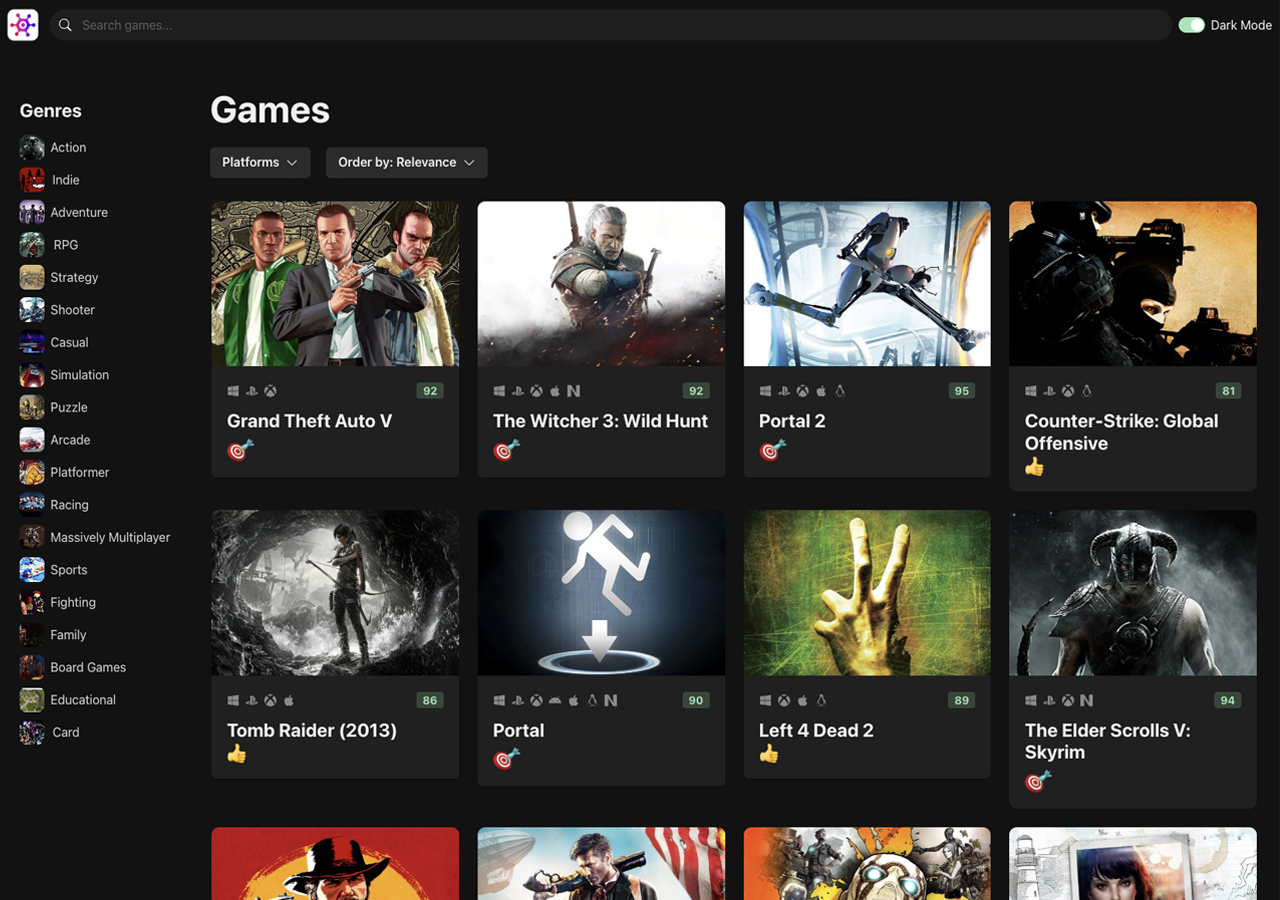Open the site logo in the top-left corner
The image size is (1280, 900).
[x=22, y=24]
